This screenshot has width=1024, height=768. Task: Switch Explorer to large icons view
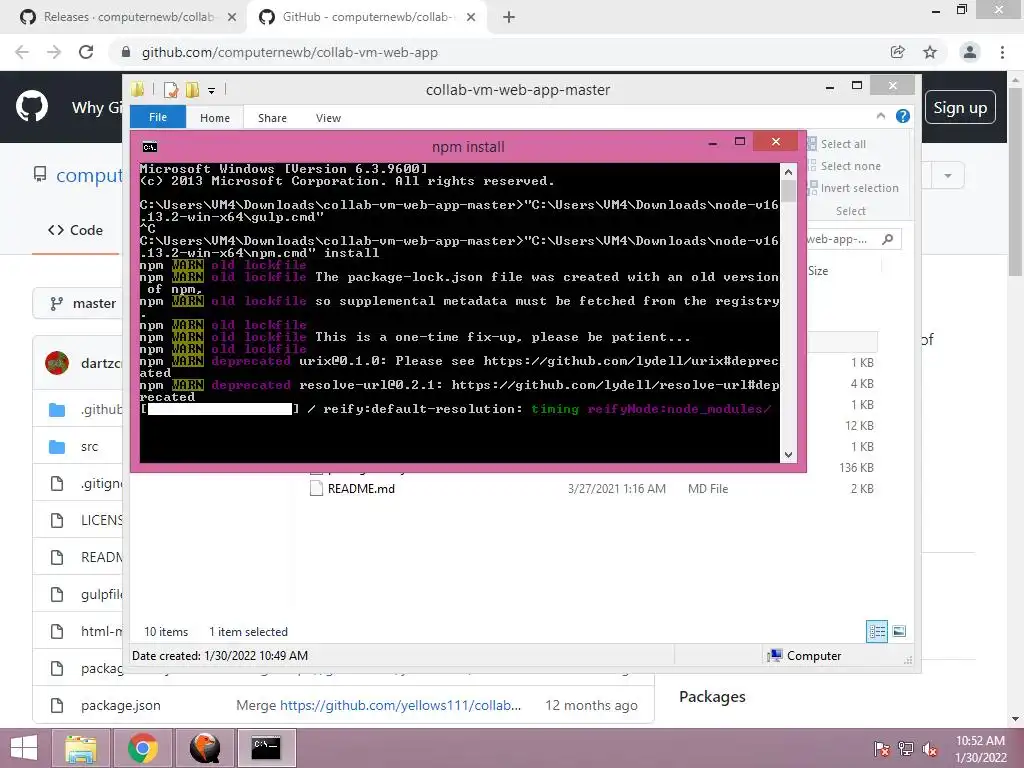[899, 631]
